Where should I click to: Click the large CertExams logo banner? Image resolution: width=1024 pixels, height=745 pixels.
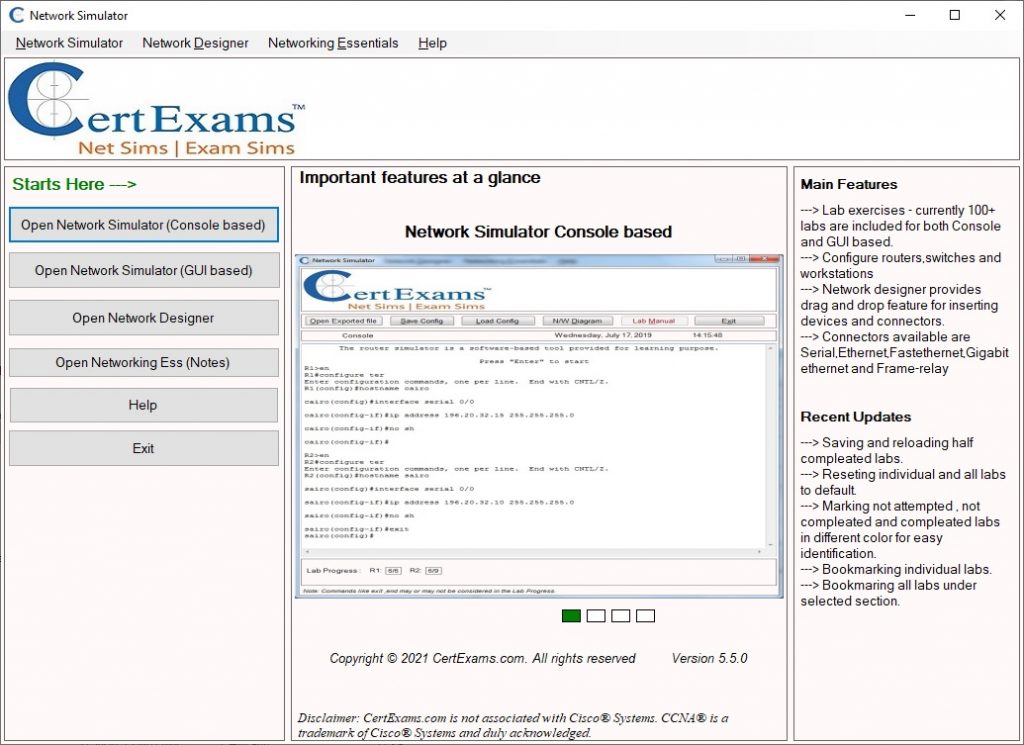tap(150, 105)
